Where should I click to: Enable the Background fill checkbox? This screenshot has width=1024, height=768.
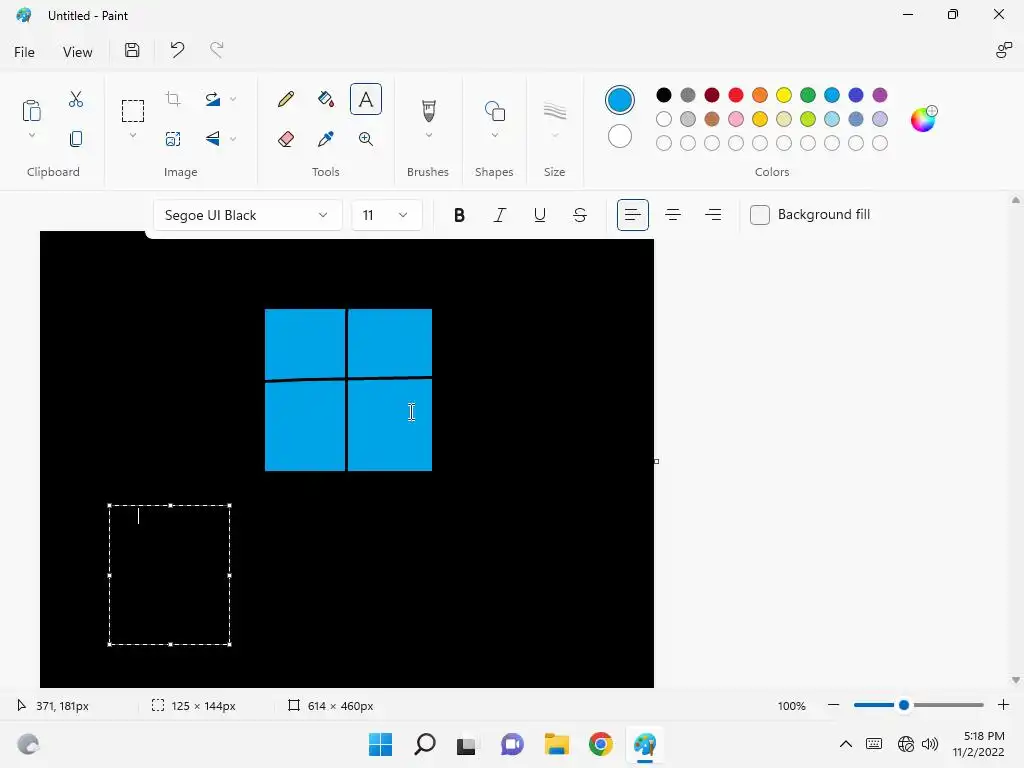(x=760, y=215)
